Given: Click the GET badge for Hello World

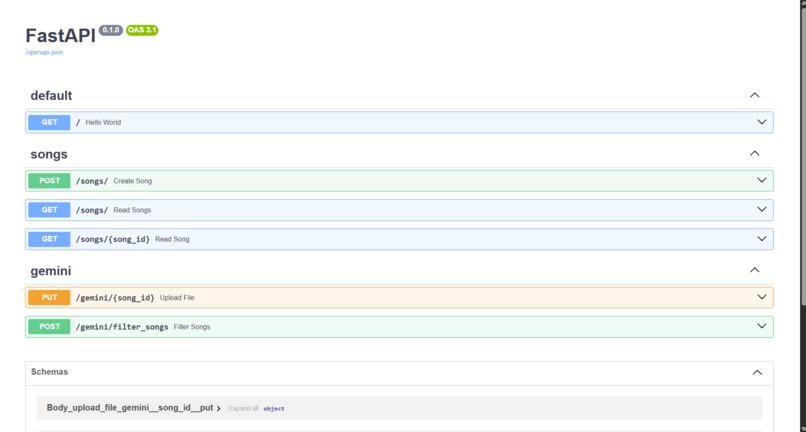Looking at the screenshot, I should point(49,122).
